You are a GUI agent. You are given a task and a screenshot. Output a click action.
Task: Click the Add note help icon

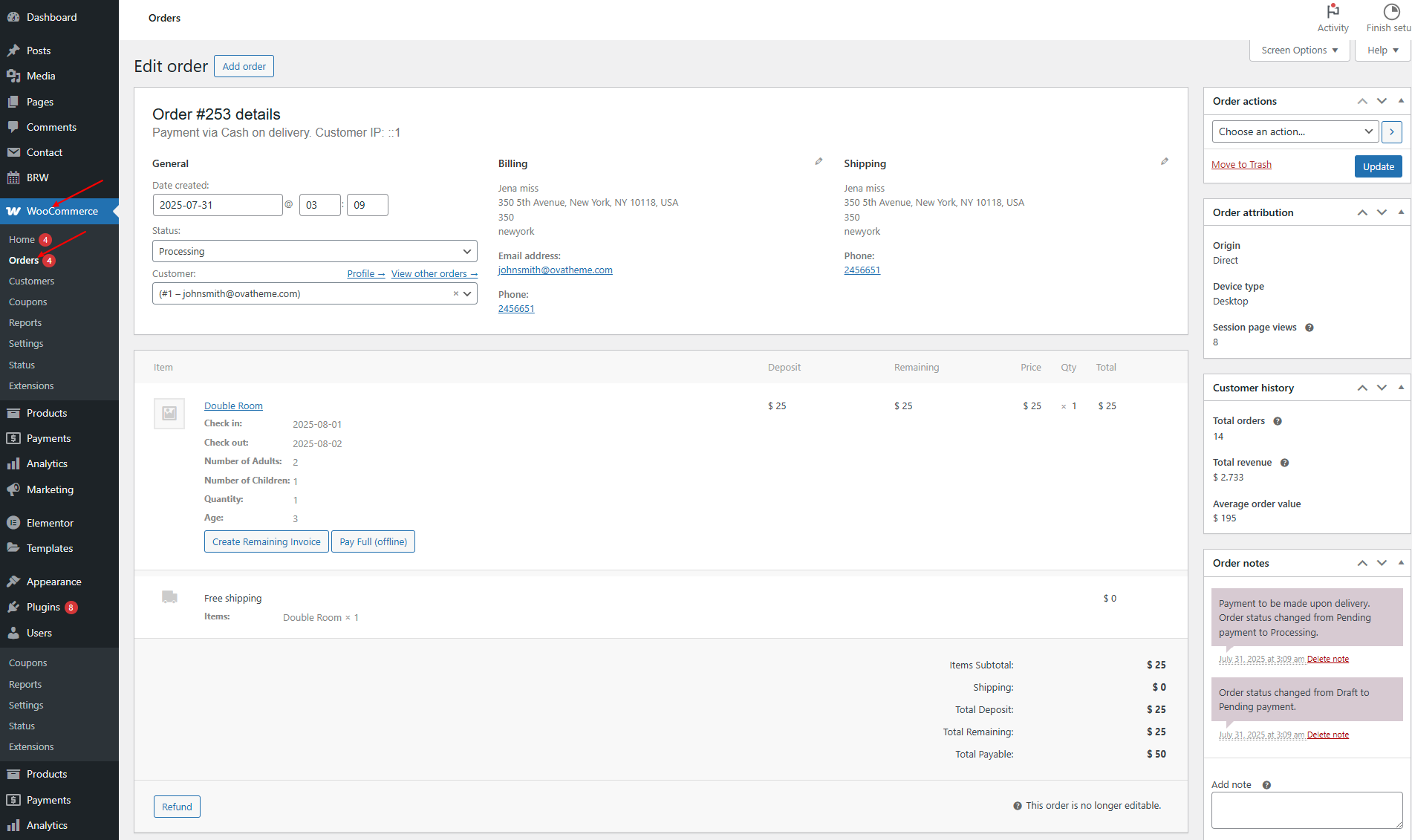click(x=1266, y=785)
